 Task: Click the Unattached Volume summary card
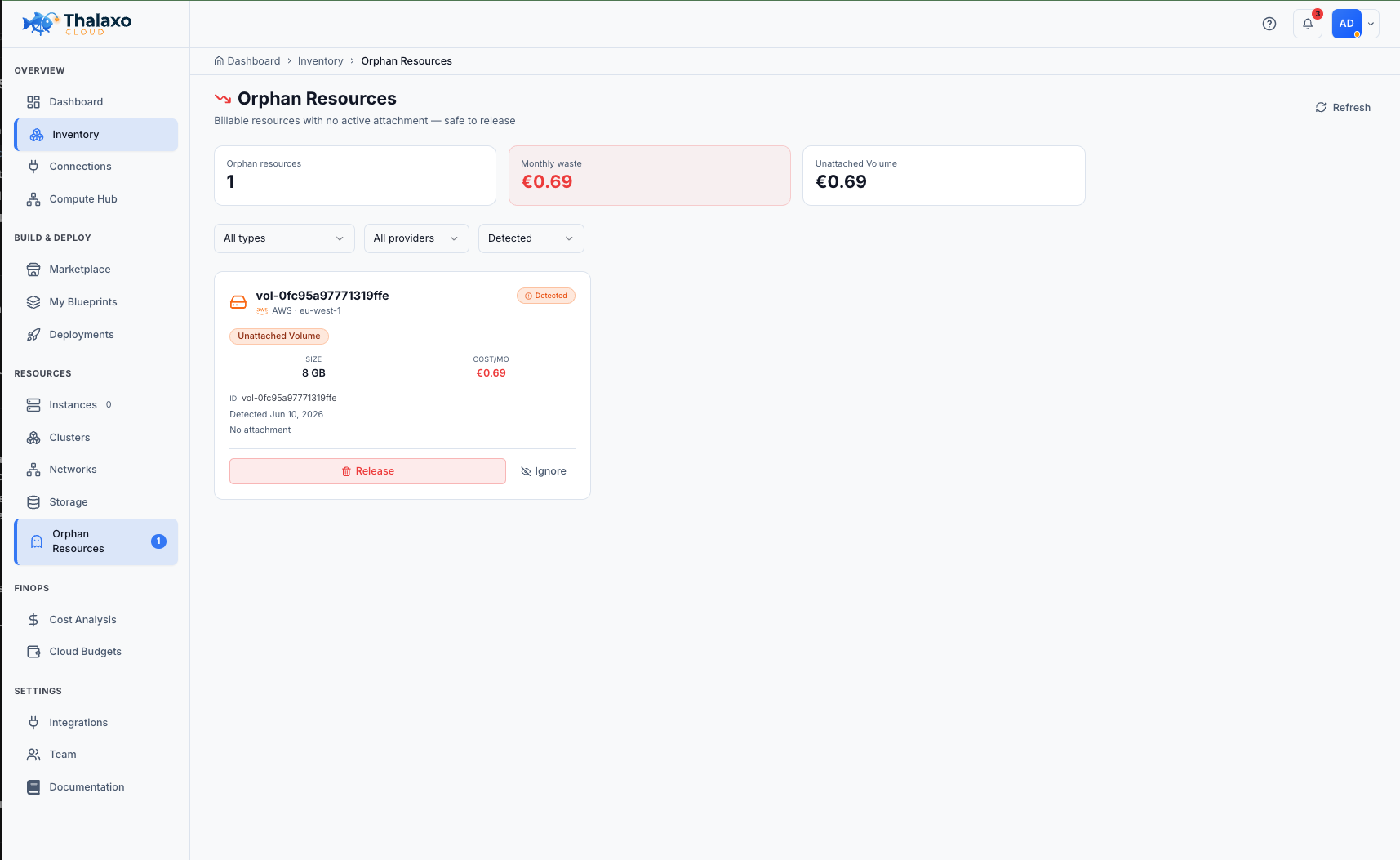pyautogui.click(x=944, y=176)
